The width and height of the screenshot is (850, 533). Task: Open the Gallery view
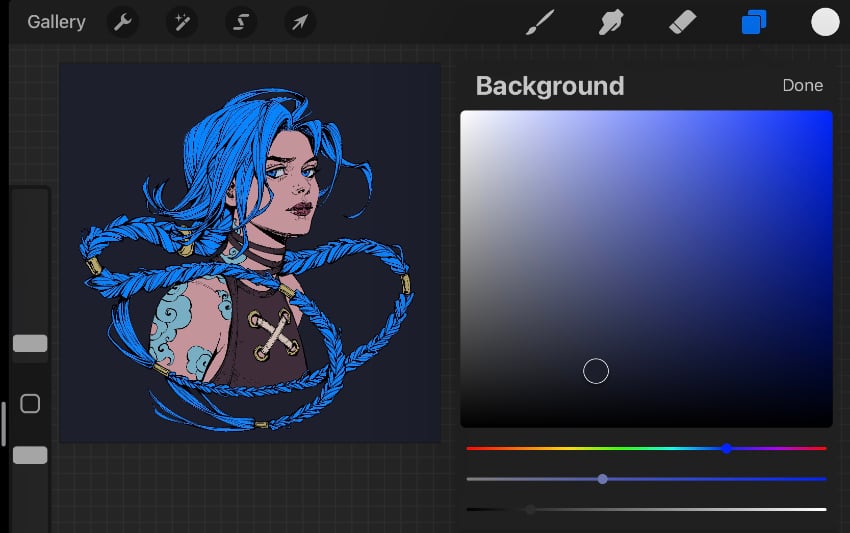pyautogui.click(x=56, y=22)
